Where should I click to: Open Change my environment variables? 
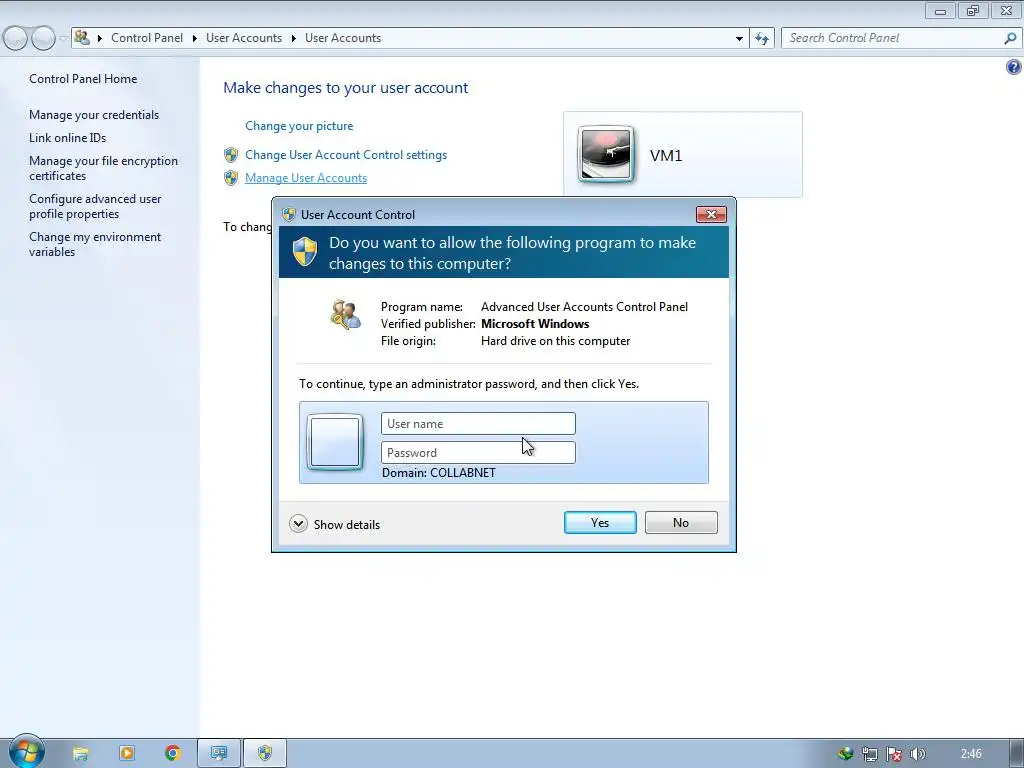click(95, 244)
